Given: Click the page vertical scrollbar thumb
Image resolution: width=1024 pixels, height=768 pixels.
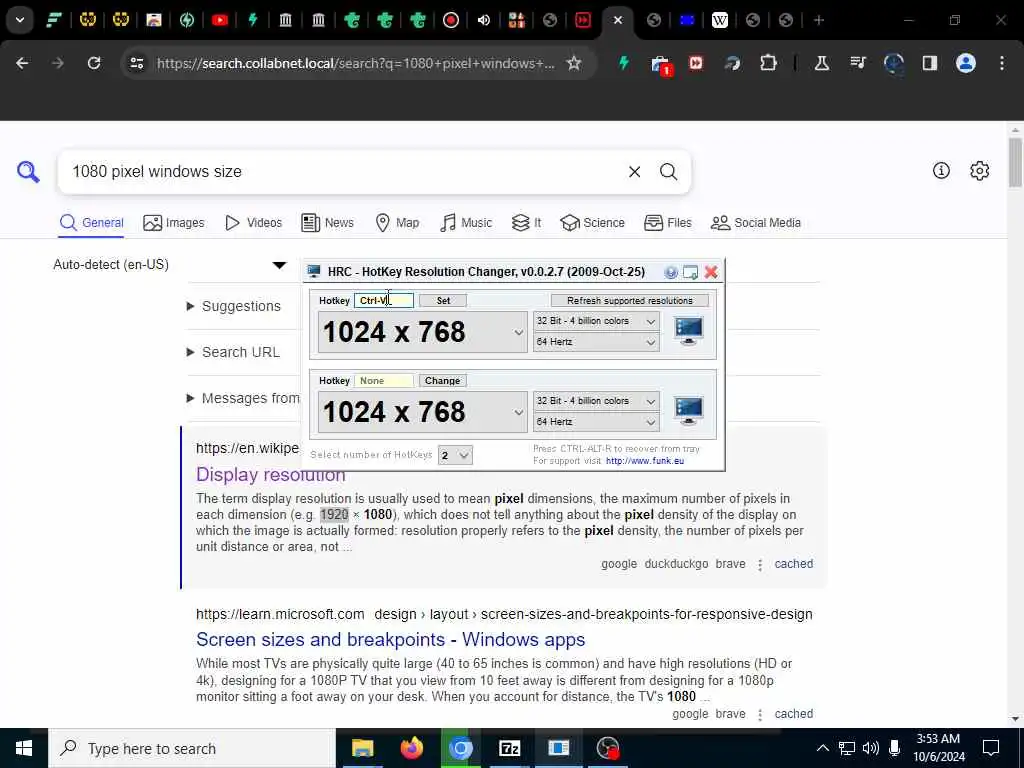Looking at the screenshot, I should point(1015,162).
